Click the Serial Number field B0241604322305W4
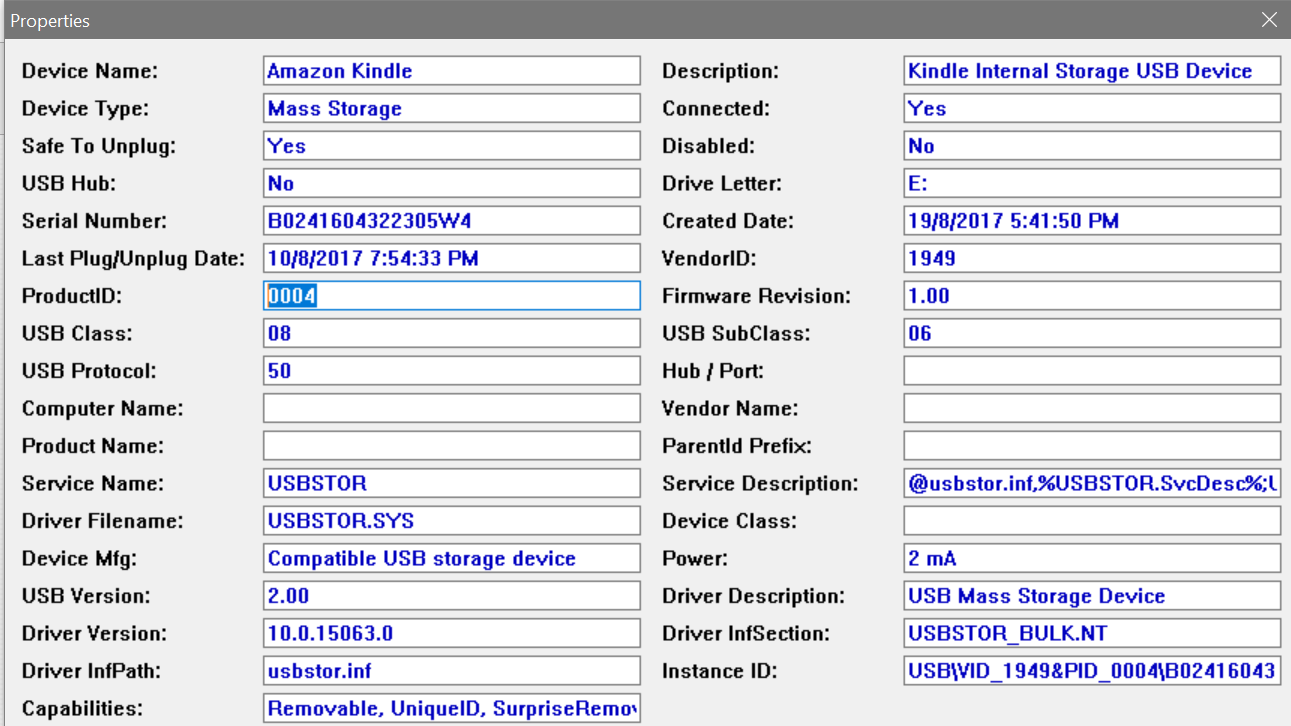Screen dimensions: 1291x726 coord(452,221)
